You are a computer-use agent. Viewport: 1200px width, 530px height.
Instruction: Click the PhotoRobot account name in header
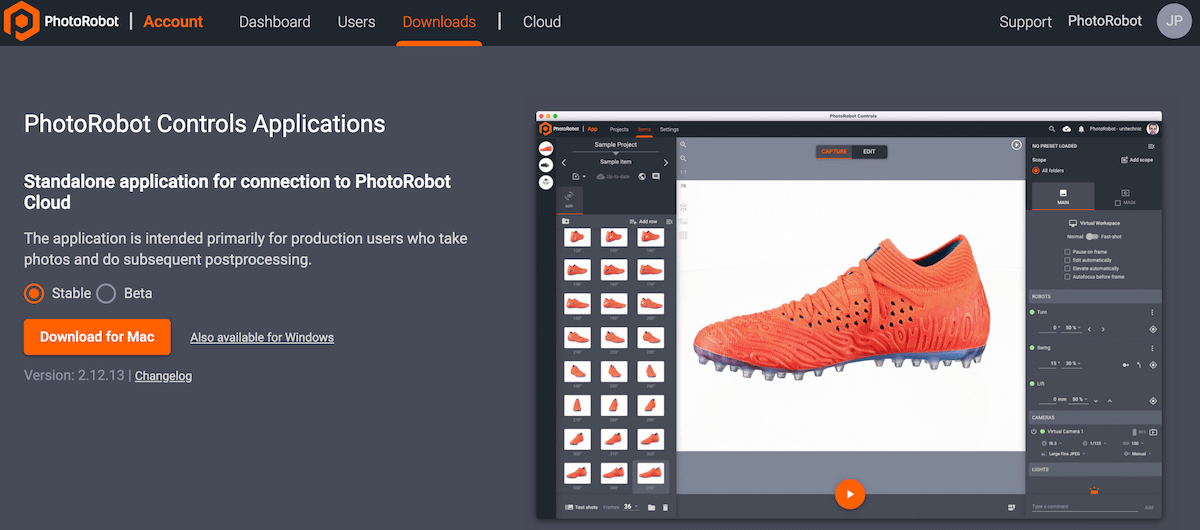click(x=1105, y=21)
